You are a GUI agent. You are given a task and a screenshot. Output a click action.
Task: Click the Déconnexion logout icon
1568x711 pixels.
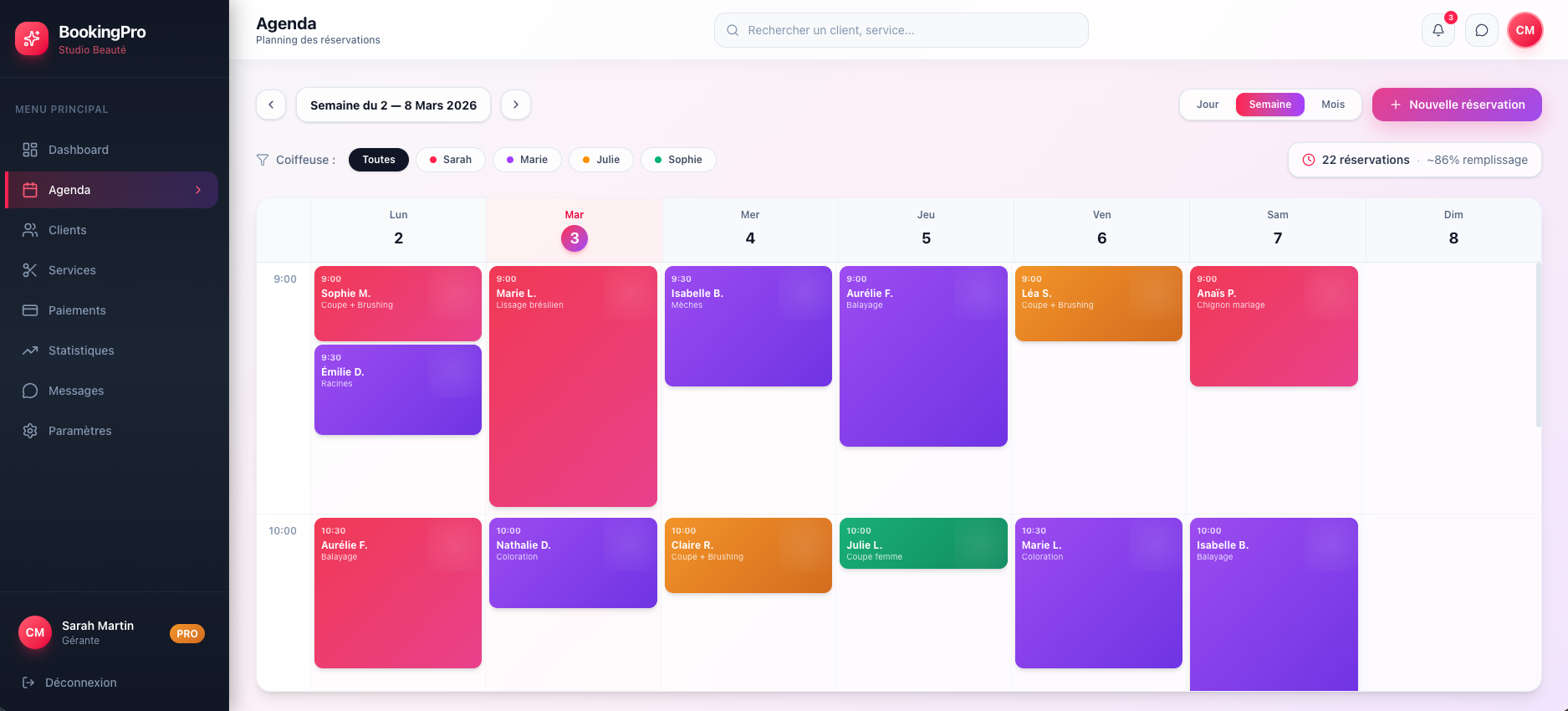(x=28, y=683)
